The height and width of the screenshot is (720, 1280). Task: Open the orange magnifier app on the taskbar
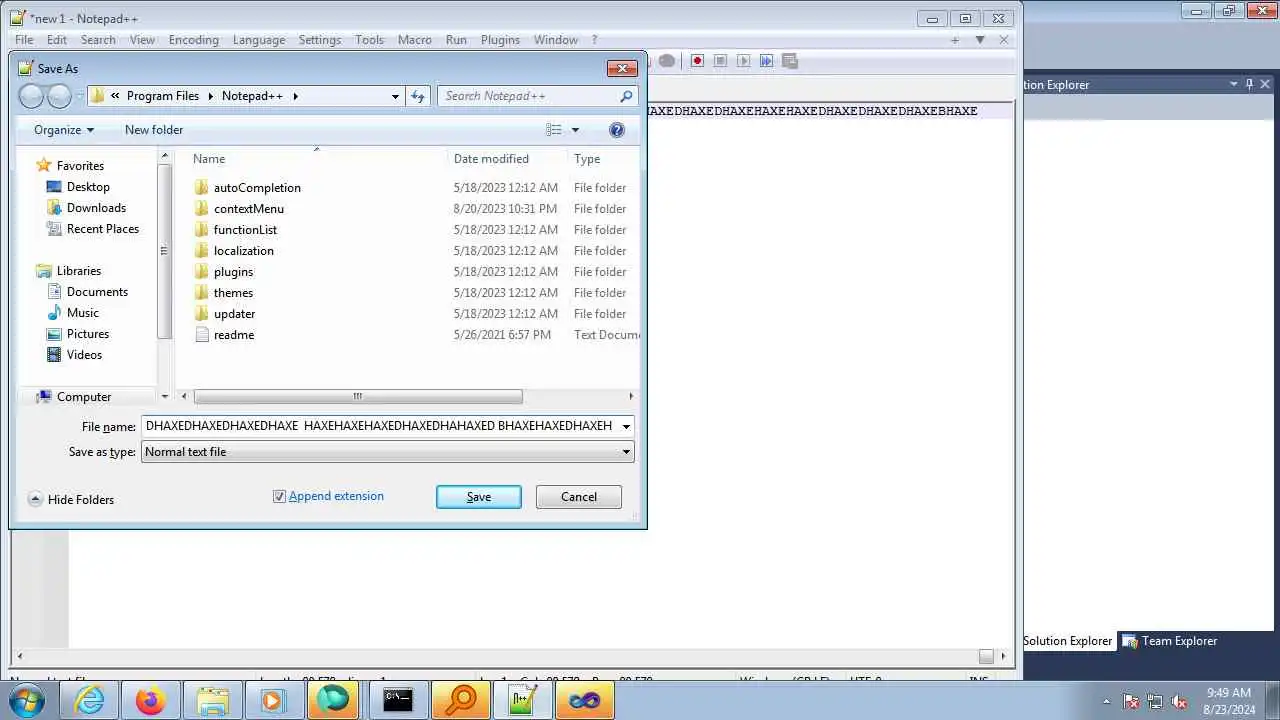tap(460, 700)
